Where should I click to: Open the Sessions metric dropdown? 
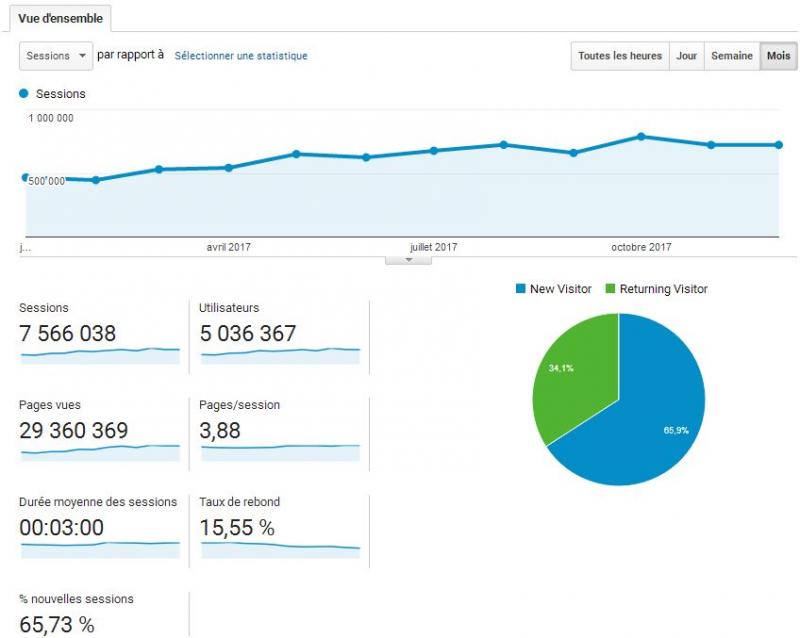coord(56,56)
